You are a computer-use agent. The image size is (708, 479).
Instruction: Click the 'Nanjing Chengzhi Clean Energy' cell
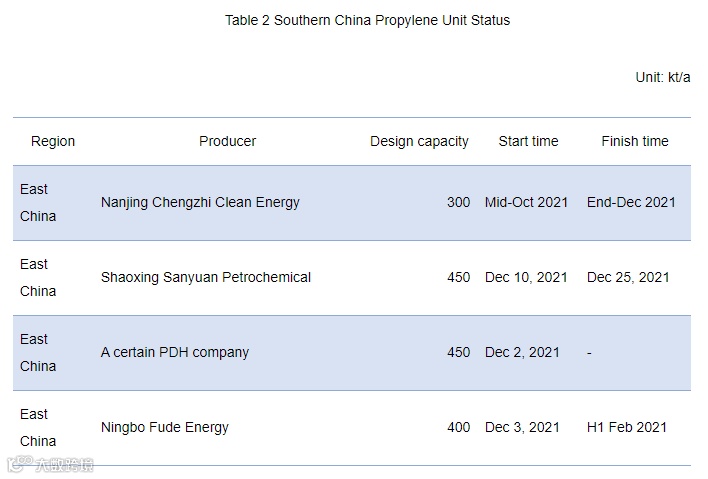[x=200, y=202]
